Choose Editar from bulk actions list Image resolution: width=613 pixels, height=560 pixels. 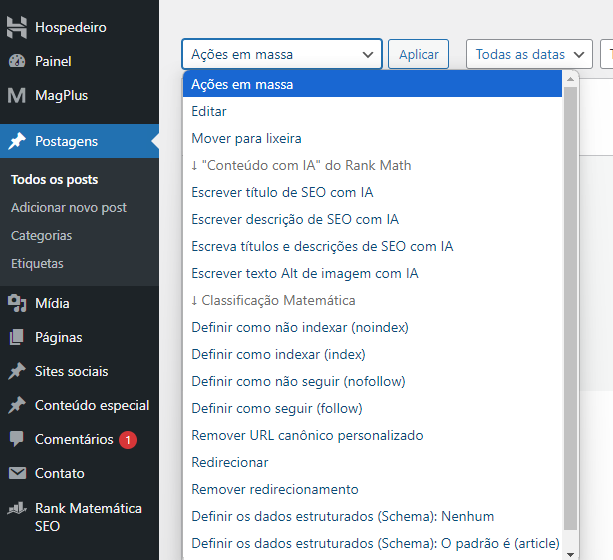(209, 111)
